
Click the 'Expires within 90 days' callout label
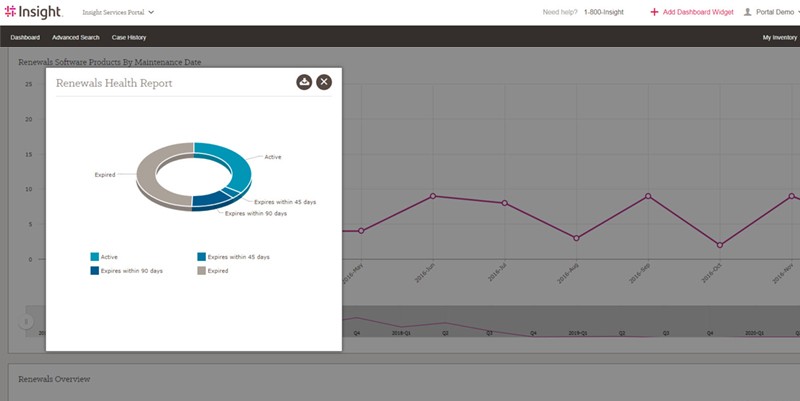click(x=256, y=214)
